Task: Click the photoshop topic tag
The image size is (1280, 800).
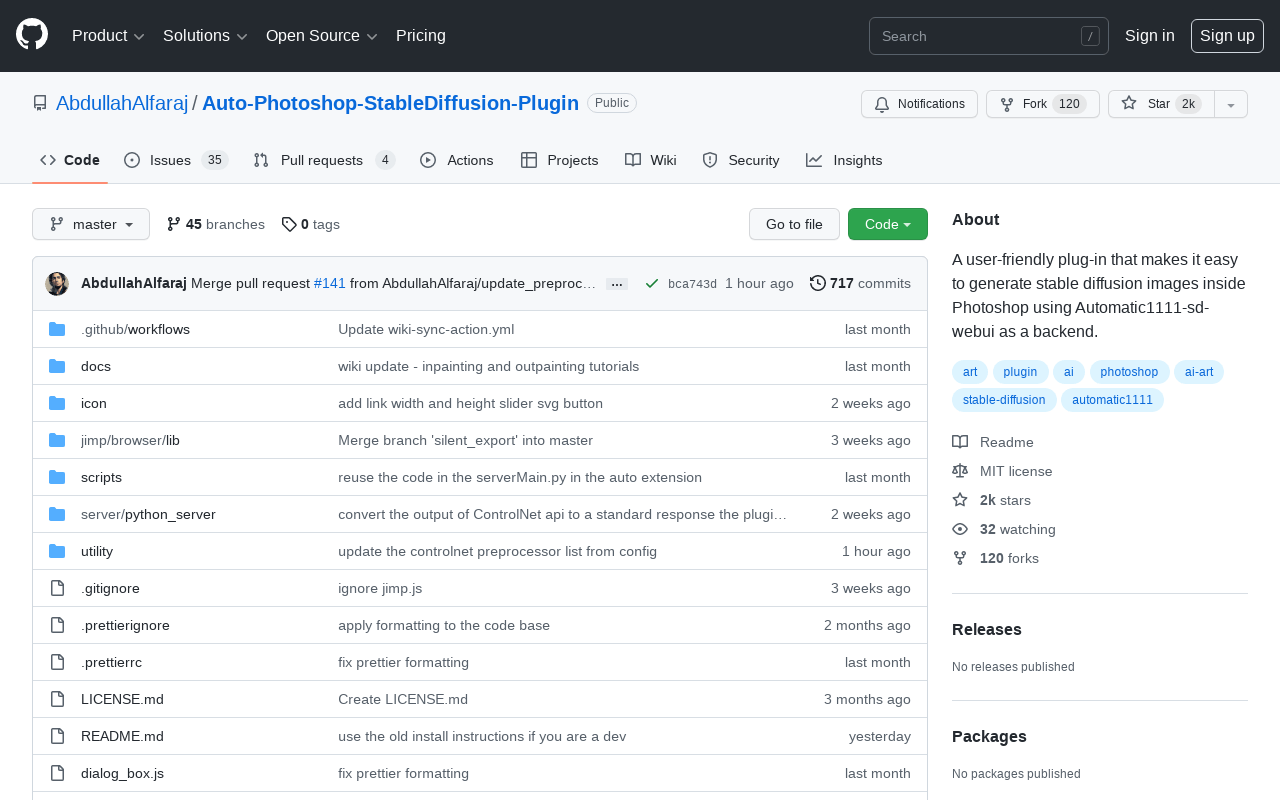Action: (1129, 372)
